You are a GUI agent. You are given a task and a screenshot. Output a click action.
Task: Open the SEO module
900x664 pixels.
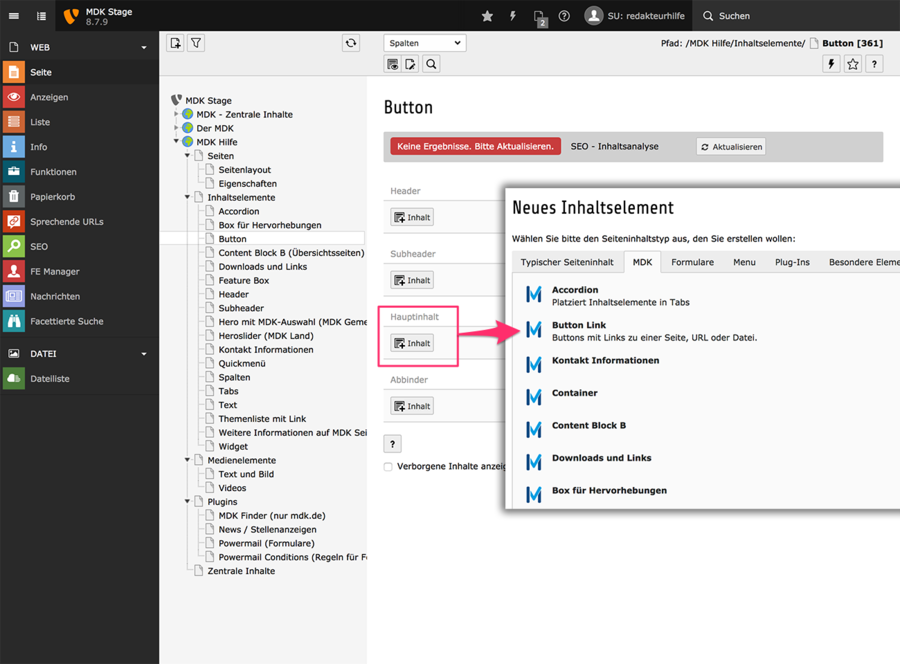(80, 247)
